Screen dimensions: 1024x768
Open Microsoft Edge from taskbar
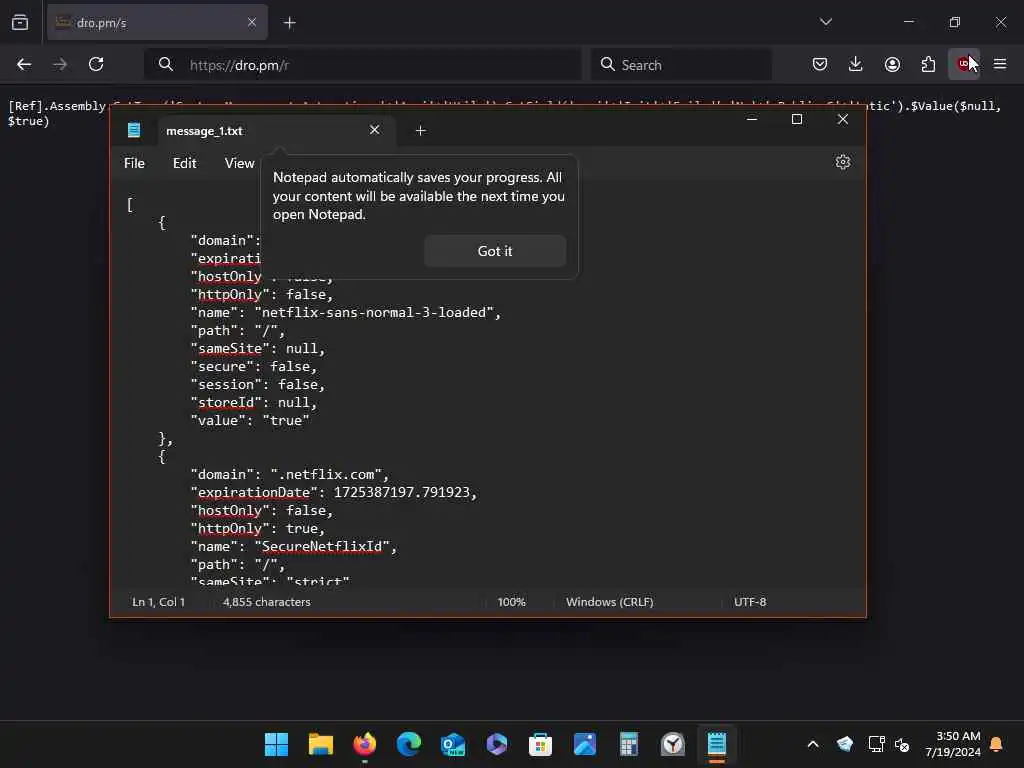(409, 744)
